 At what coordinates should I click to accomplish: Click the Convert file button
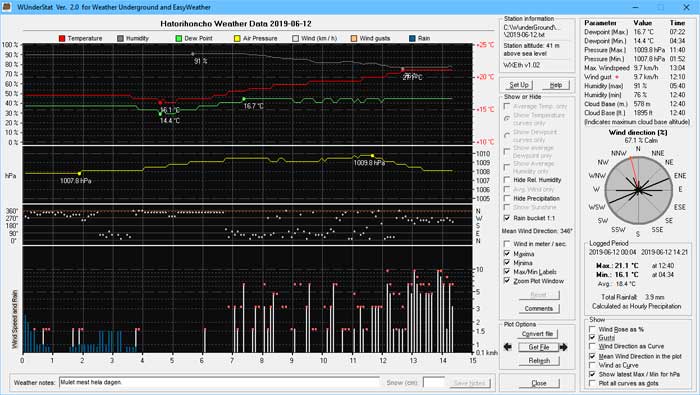pos(538,334)
